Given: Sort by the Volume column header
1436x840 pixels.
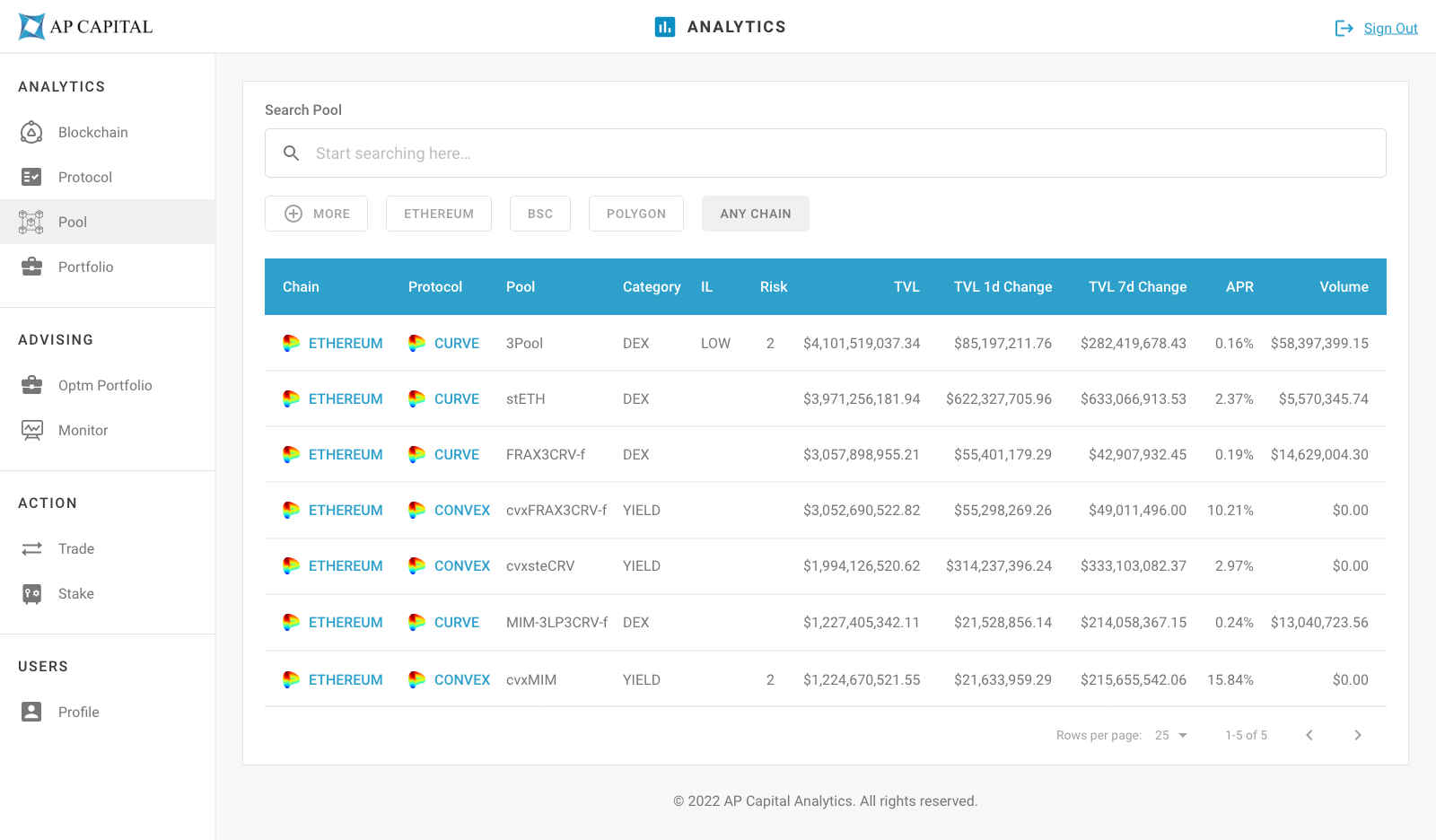Looking at the screenshot, I should (x=1344, y=286).
